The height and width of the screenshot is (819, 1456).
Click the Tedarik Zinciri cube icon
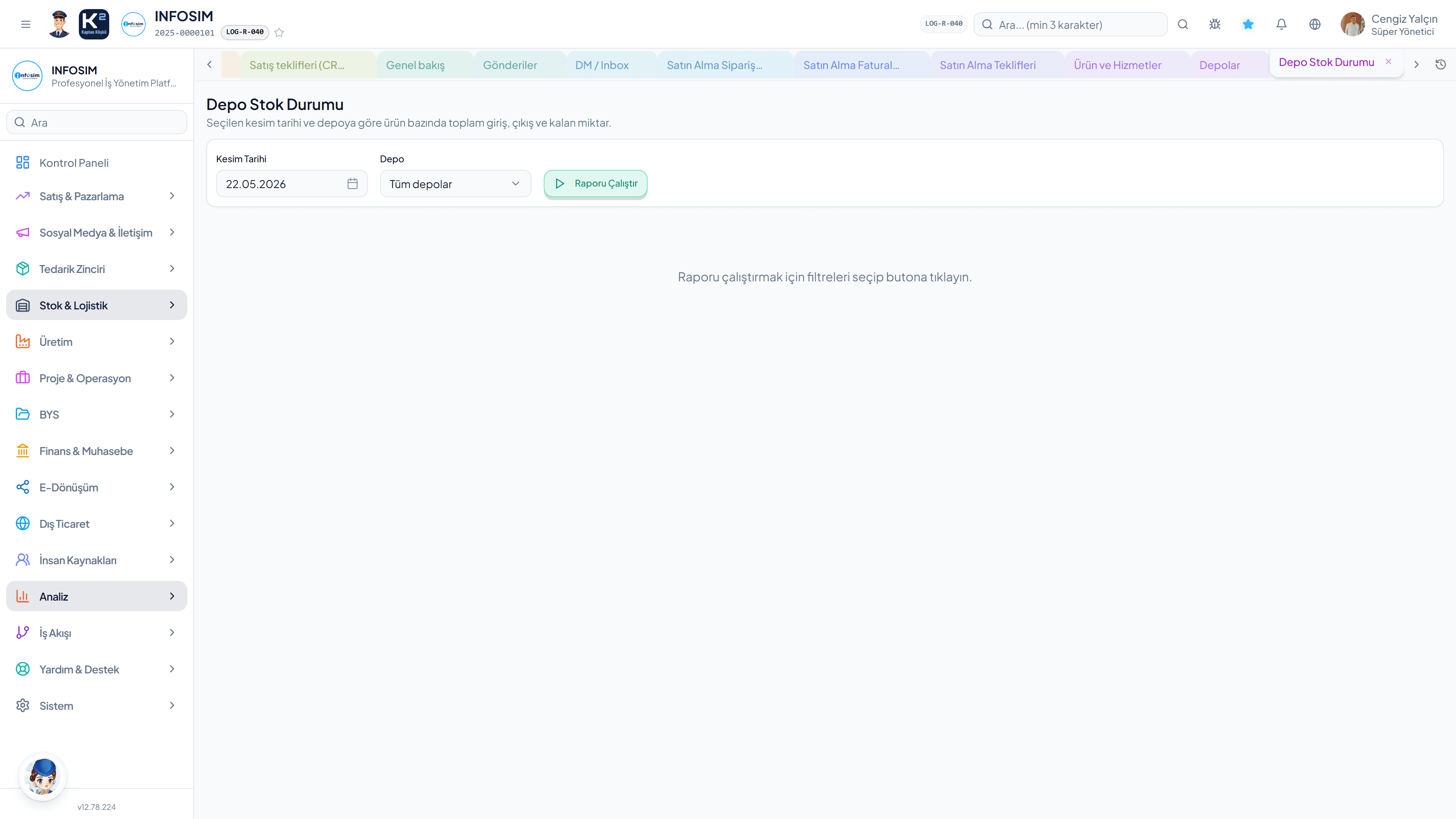tap(23, 268)
